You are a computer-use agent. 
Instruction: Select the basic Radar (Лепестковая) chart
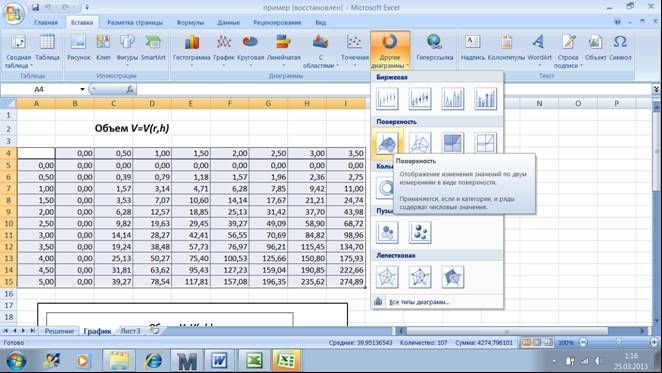point(387,277)
